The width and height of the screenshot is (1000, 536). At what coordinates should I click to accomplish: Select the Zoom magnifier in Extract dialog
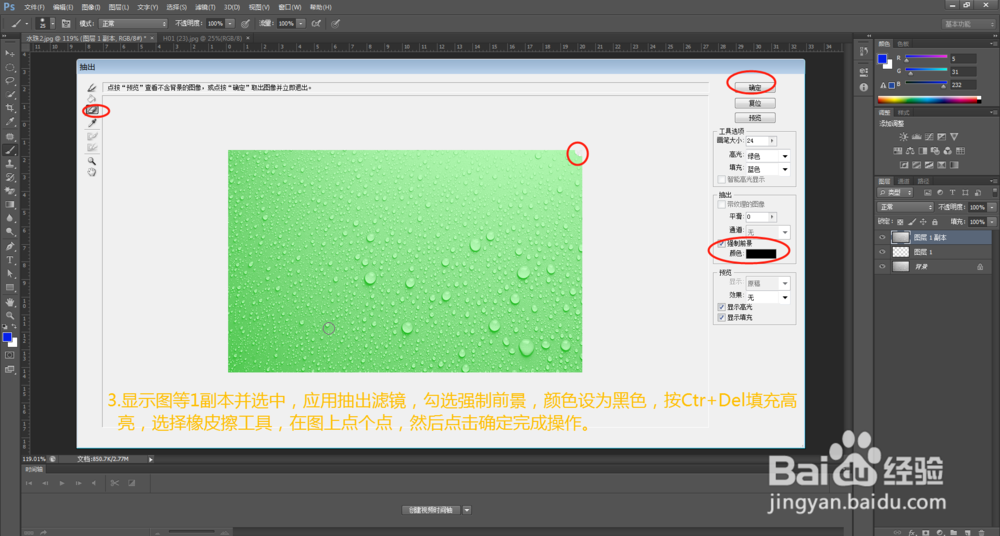(92, 161)
